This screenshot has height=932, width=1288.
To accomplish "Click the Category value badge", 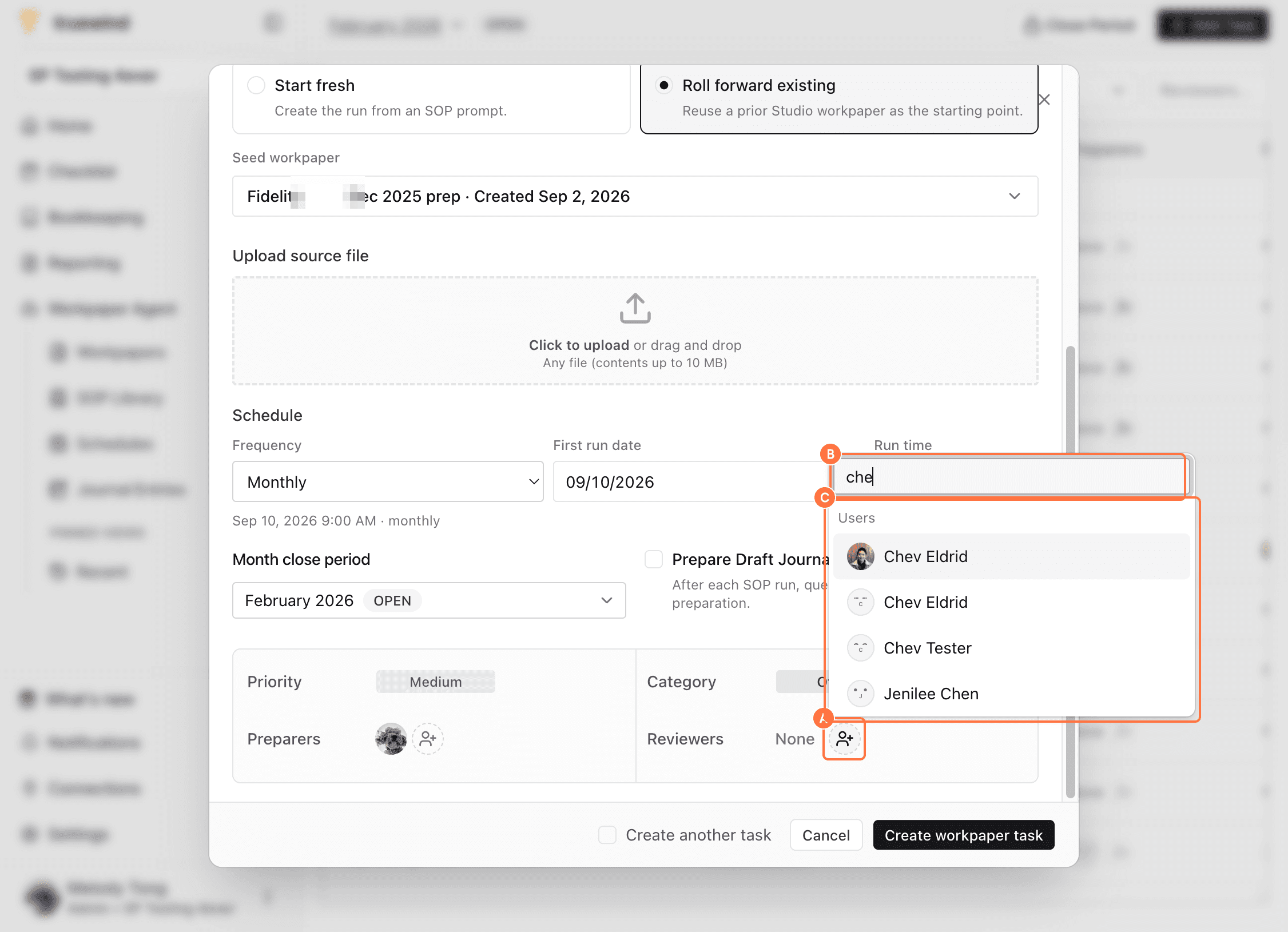I will pos(802,682).
